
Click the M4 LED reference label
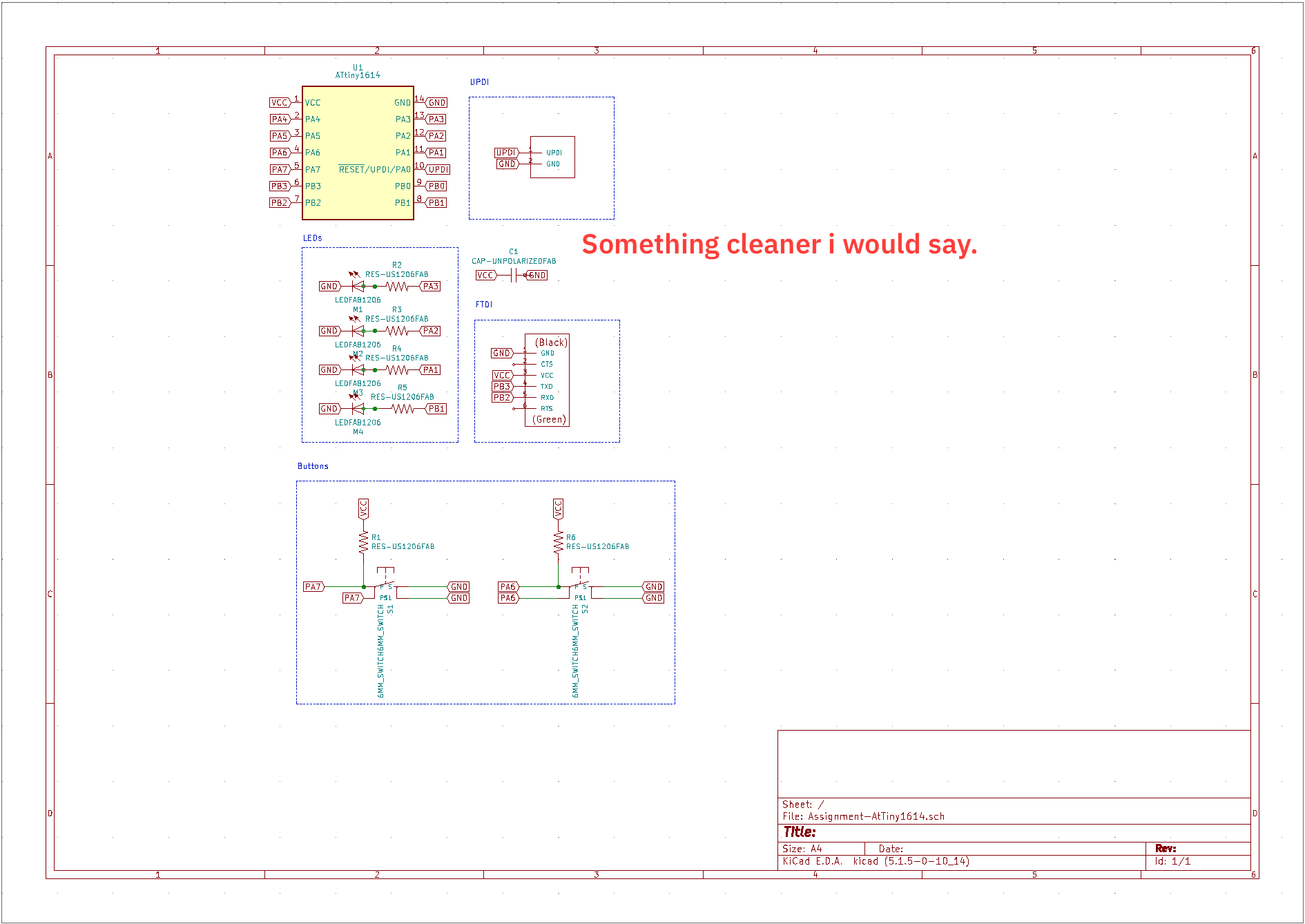coord(358,432)
